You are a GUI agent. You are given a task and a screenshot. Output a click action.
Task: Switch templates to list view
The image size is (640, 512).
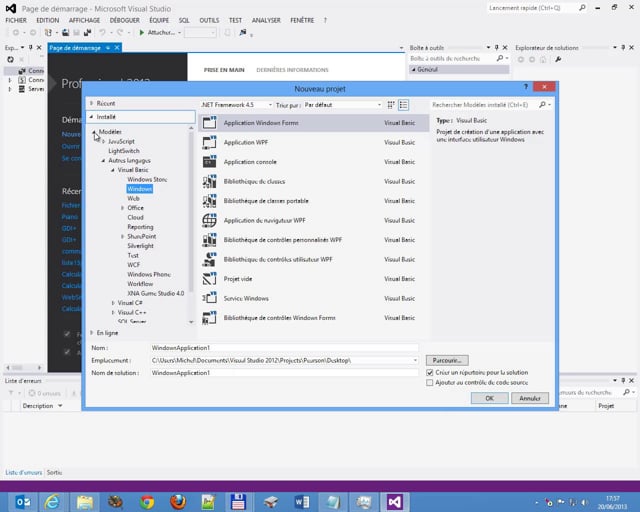pyautogui.click(x=403, y=105)
